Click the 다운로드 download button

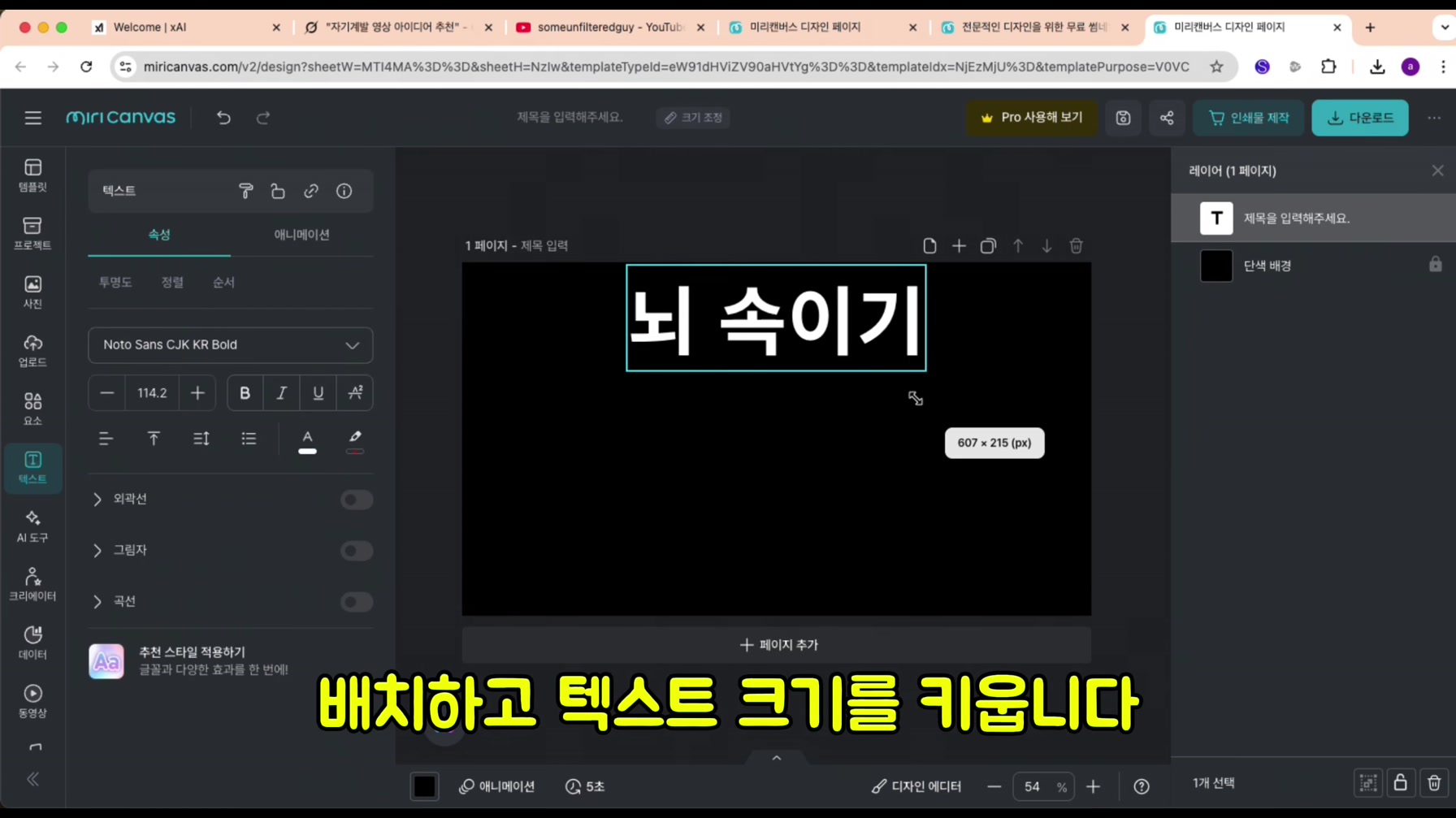click(x=1360, y=118)
